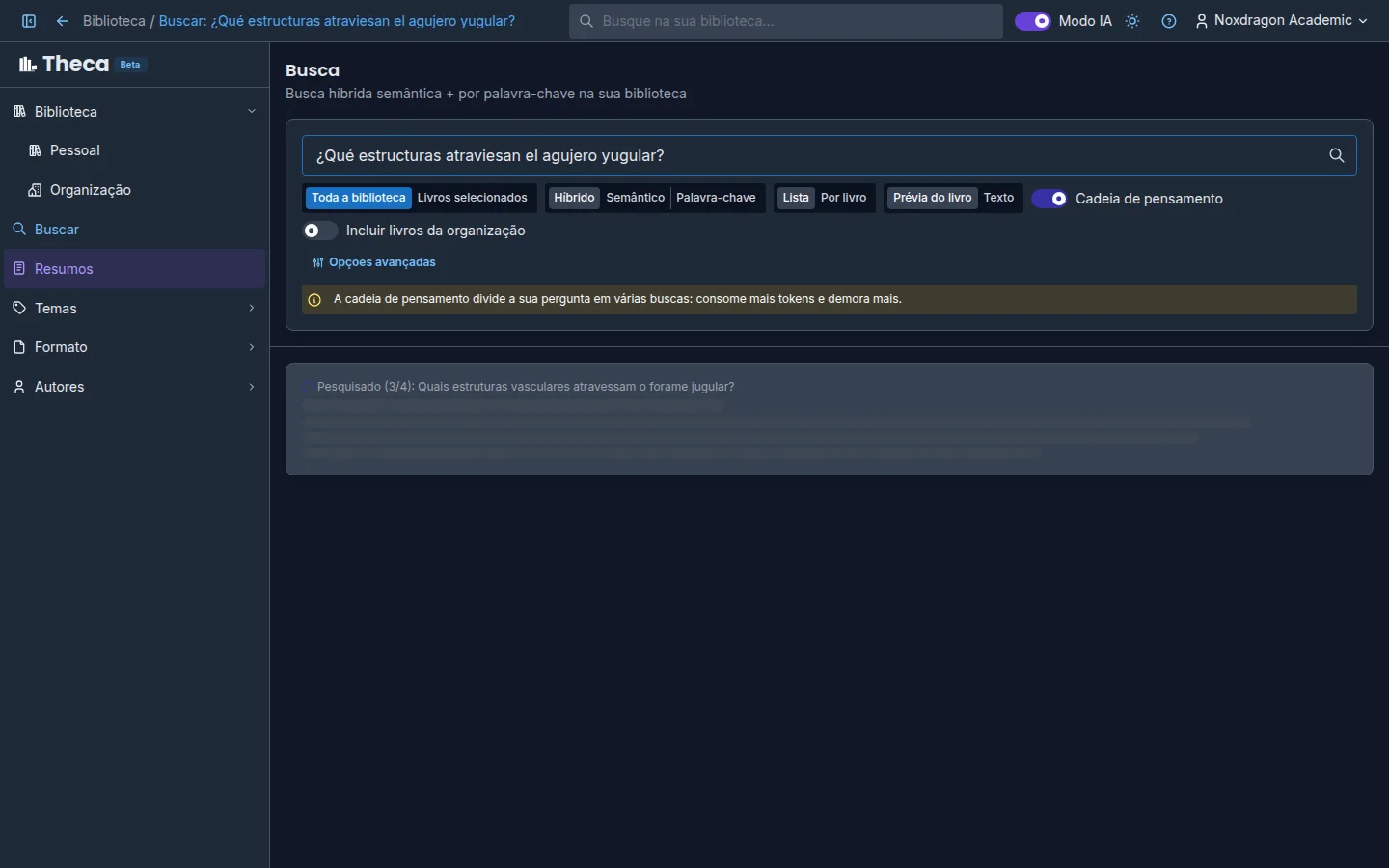
Task: Expand Opções avançadas settings
Action: pyautogui.click(x=374, y=262)
